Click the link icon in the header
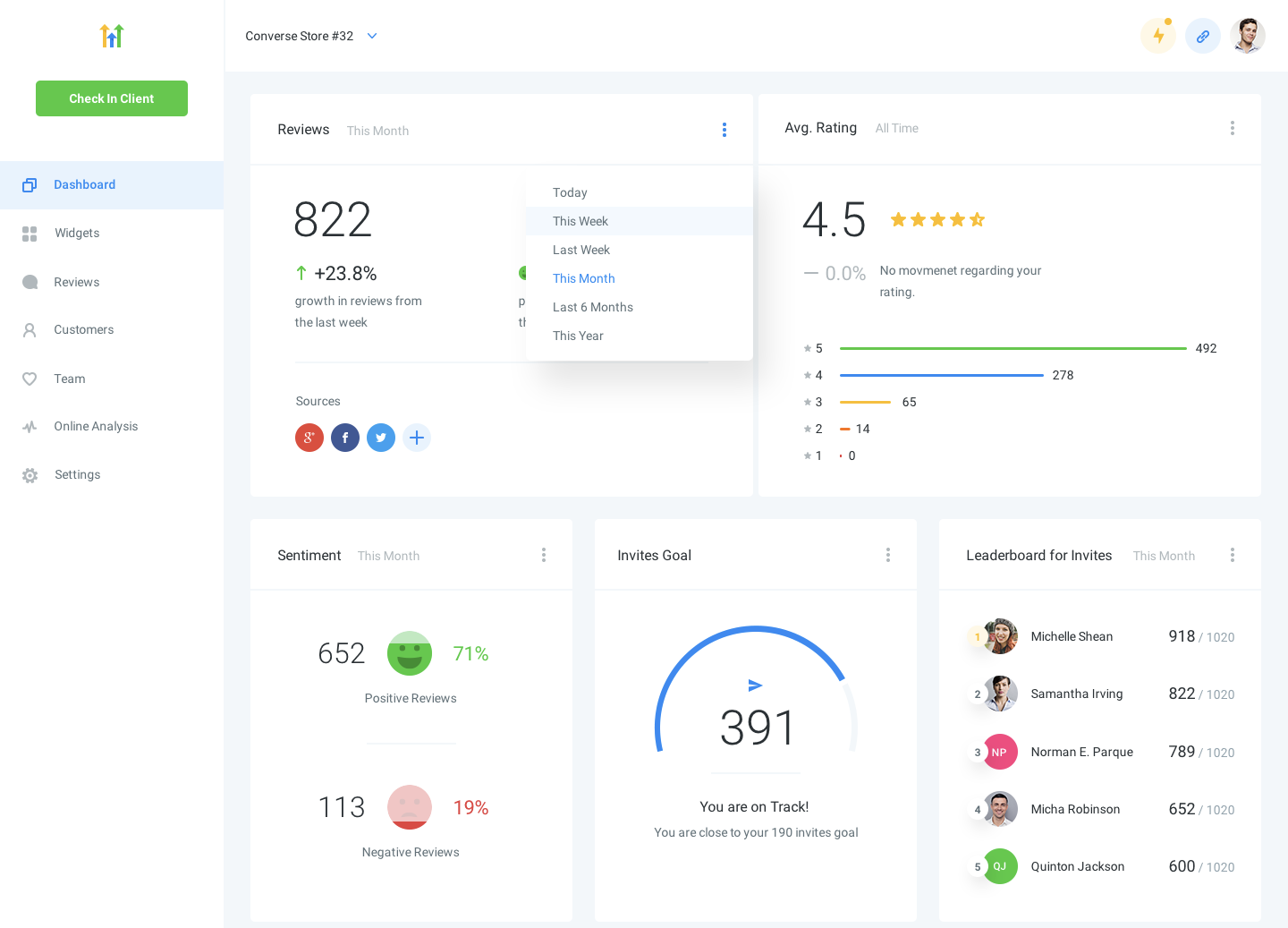The height and width of the screenshot is (928, 1288). (x=1203, y=35)
